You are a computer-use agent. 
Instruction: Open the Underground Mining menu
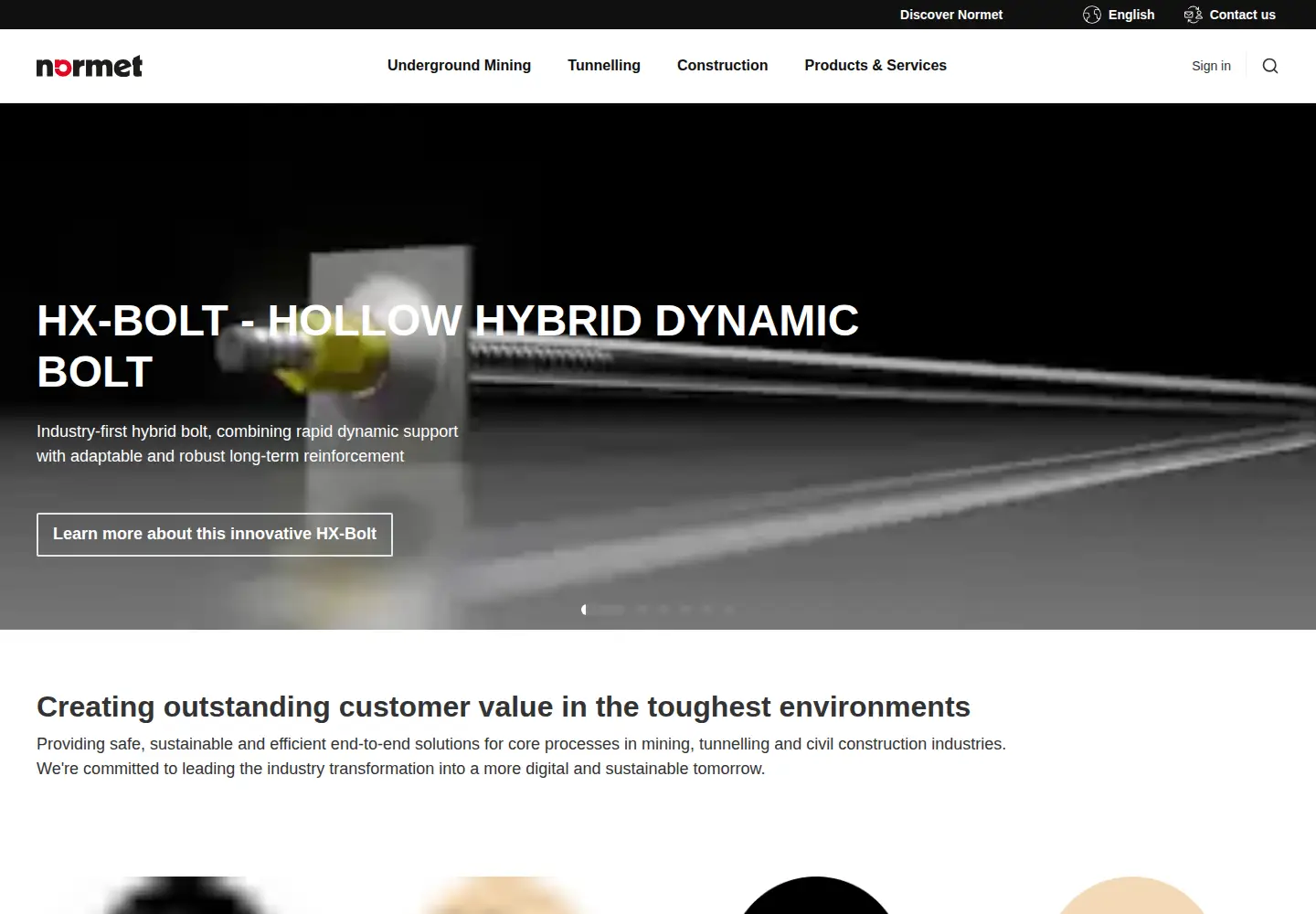coord(459,66)
